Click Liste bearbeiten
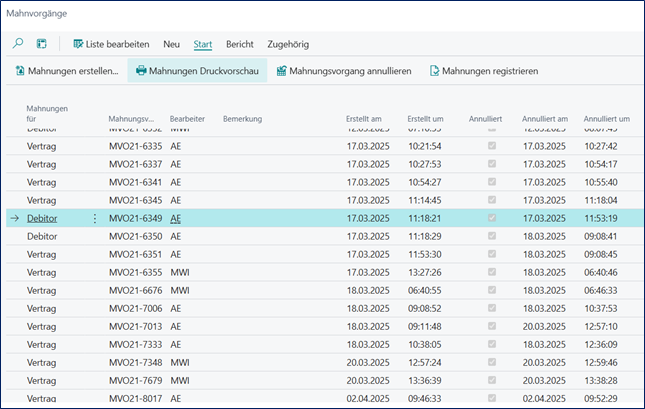Screen dimensions: 645x409 click(x=111, y=44)
